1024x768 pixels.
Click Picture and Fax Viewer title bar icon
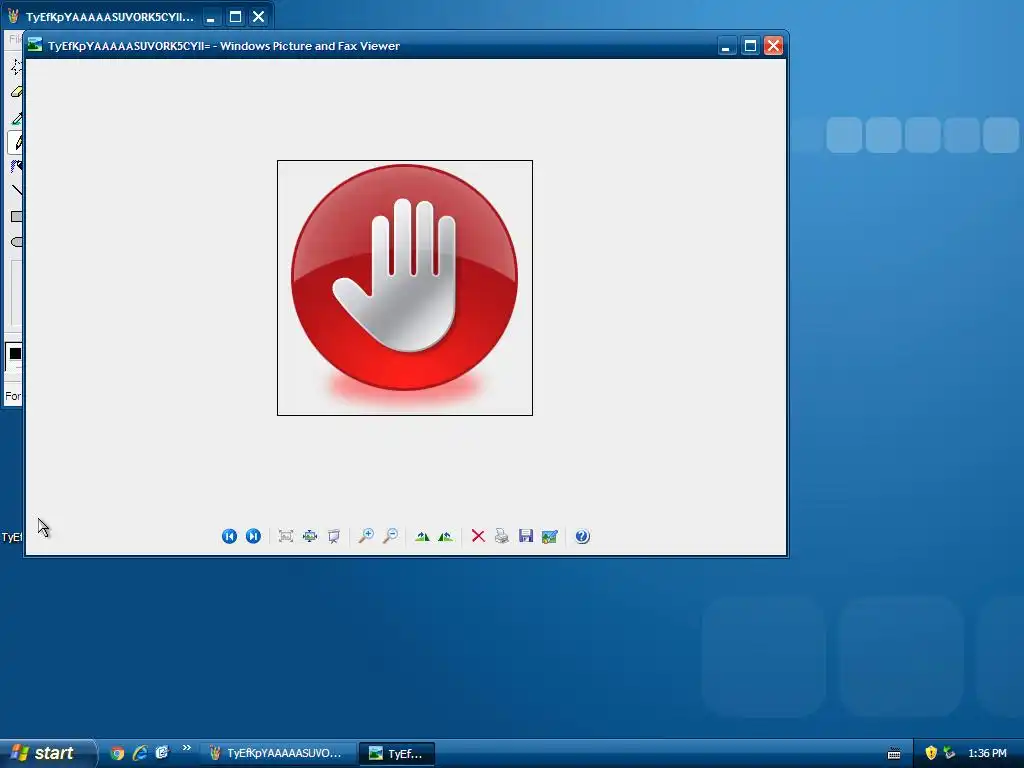[x=35, y=45]
